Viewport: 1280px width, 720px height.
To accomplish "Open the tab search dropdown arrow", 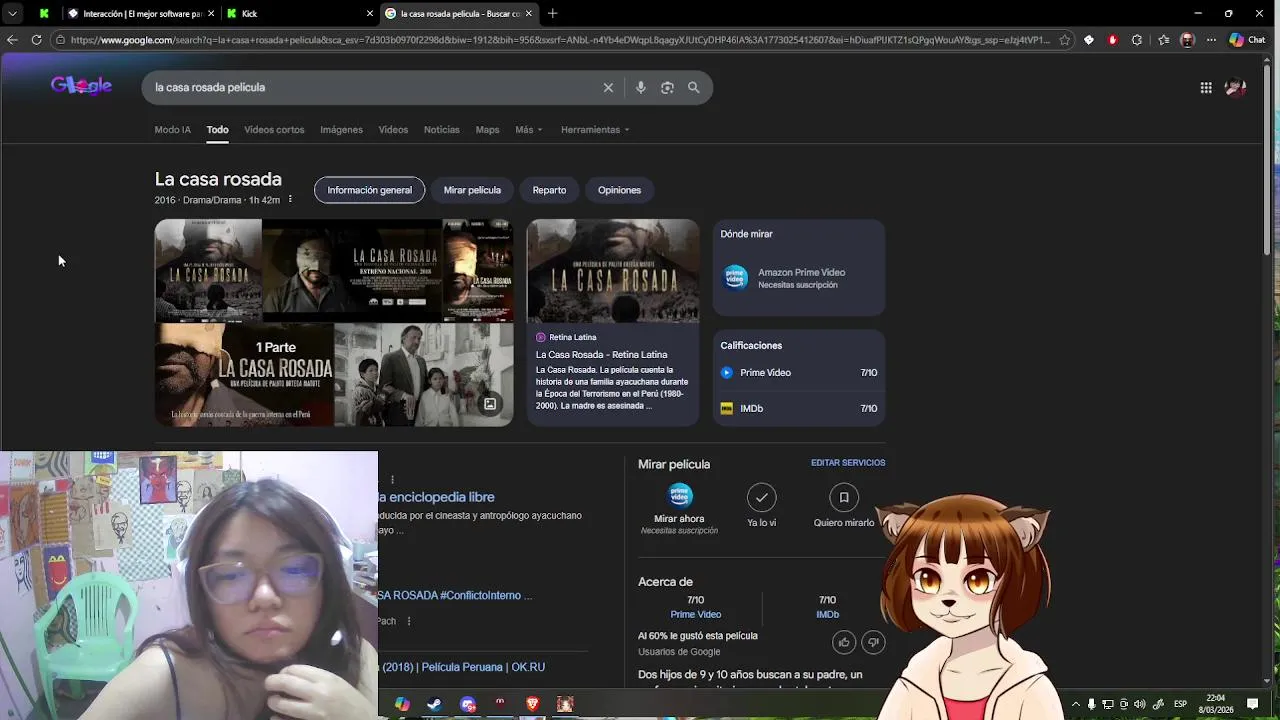I will 12,13.
